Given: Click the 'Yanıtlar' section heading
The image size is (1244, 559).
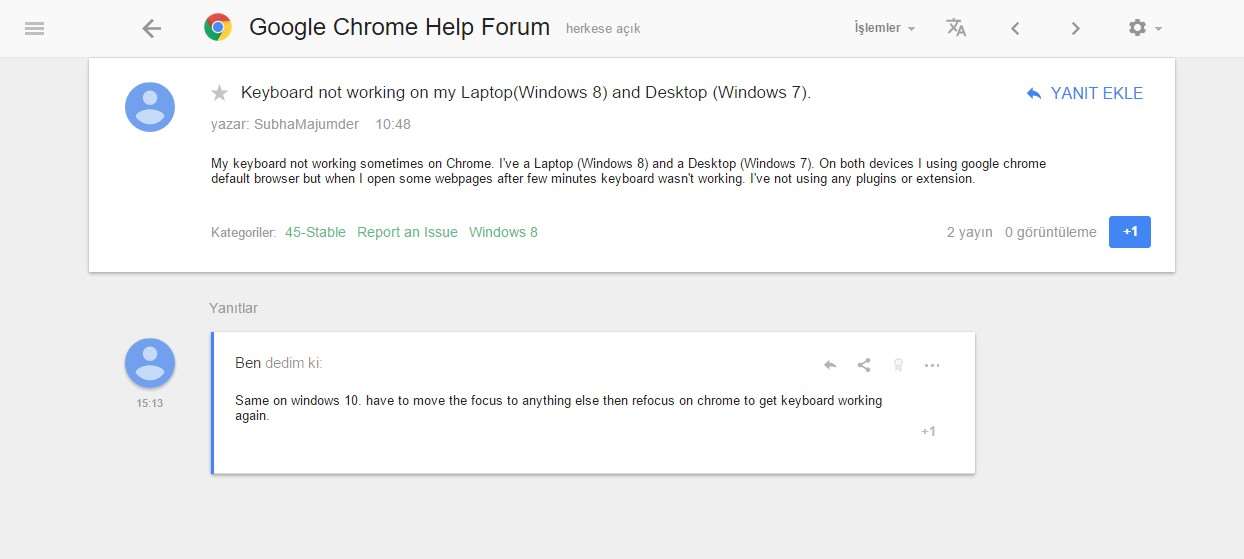Looking at the screenshot, I should tap(233, 308).
